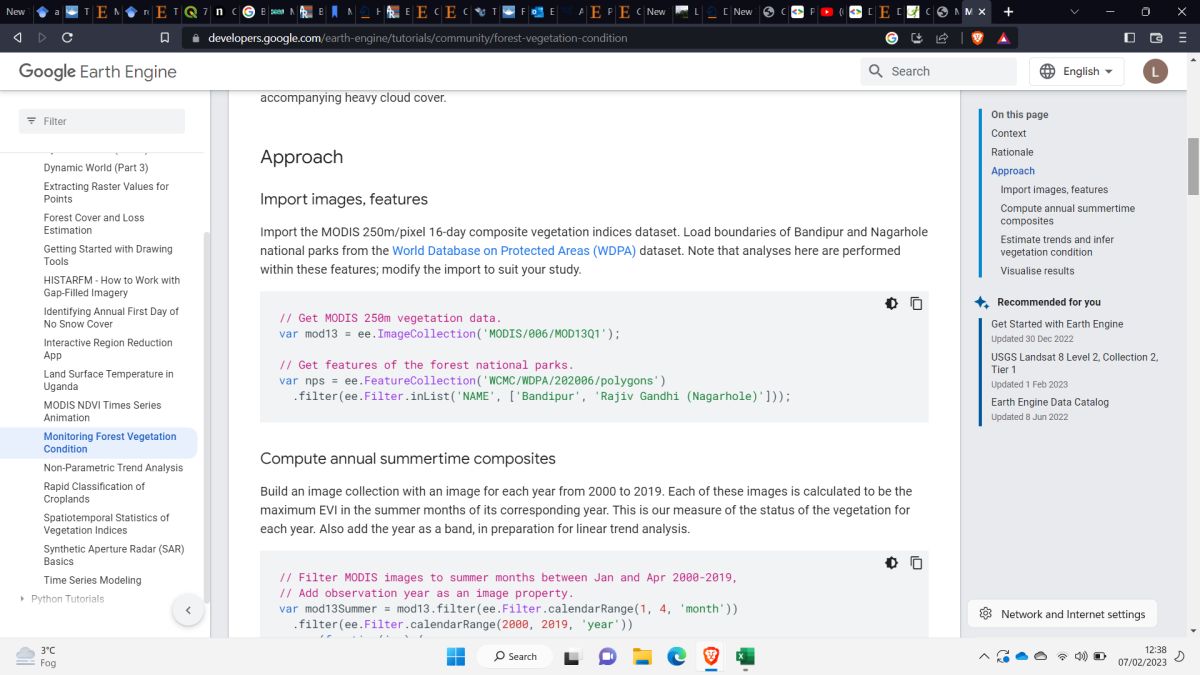Open Brave Shields lion icon
1200x675 pixels.
click(x=977, y=38)
